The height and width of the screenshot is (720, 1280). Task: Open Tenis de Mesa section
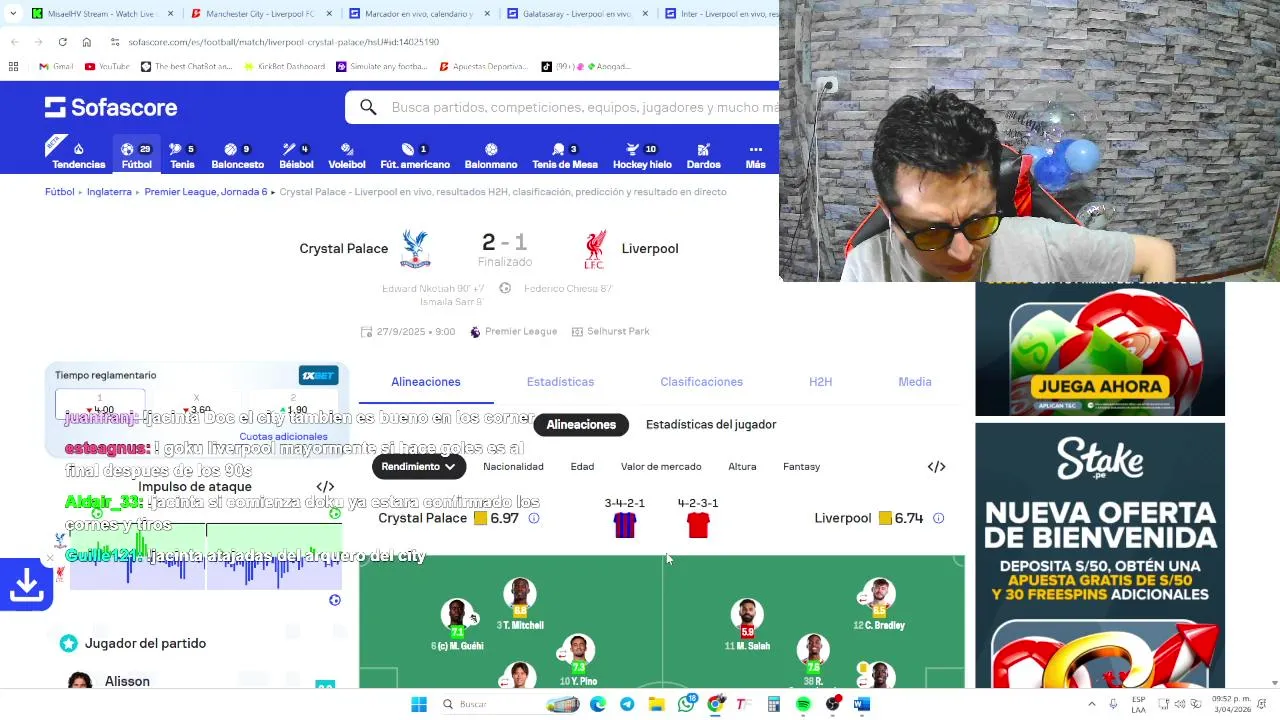pyautogui.click(x=565, y=155)
